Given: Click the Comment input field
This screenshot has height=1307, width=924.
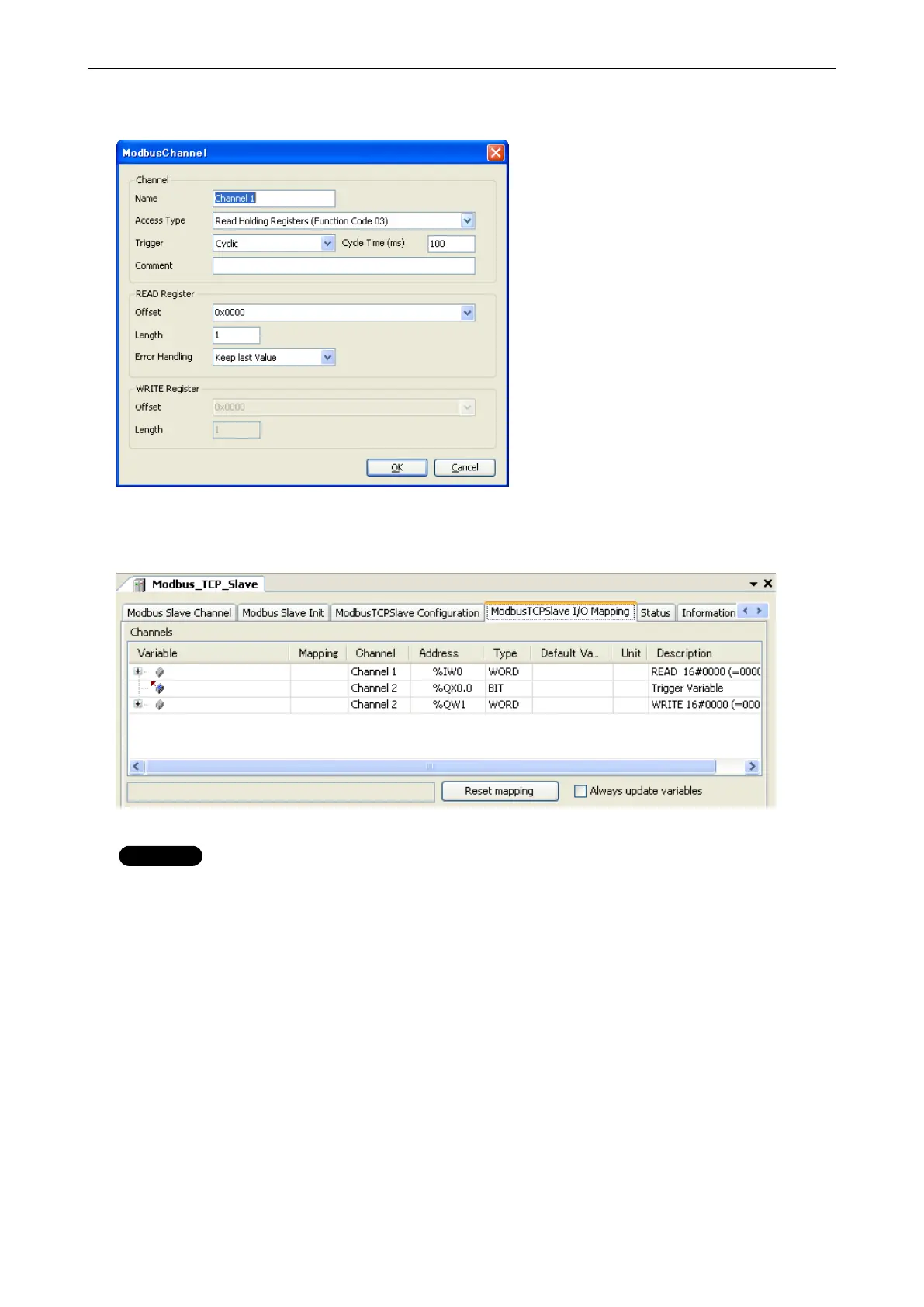Looking at the screenshot, I should [x=344, y=265].
